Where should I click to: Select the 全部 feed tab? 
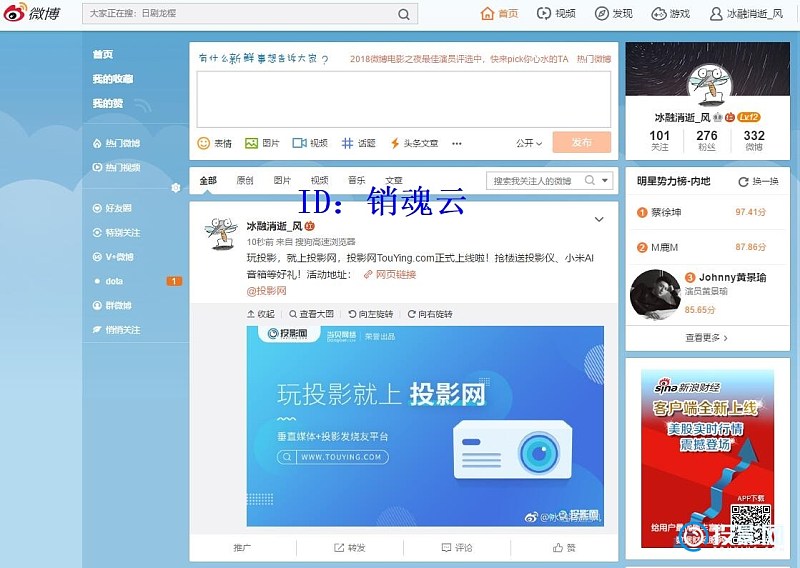pos(208,180)
